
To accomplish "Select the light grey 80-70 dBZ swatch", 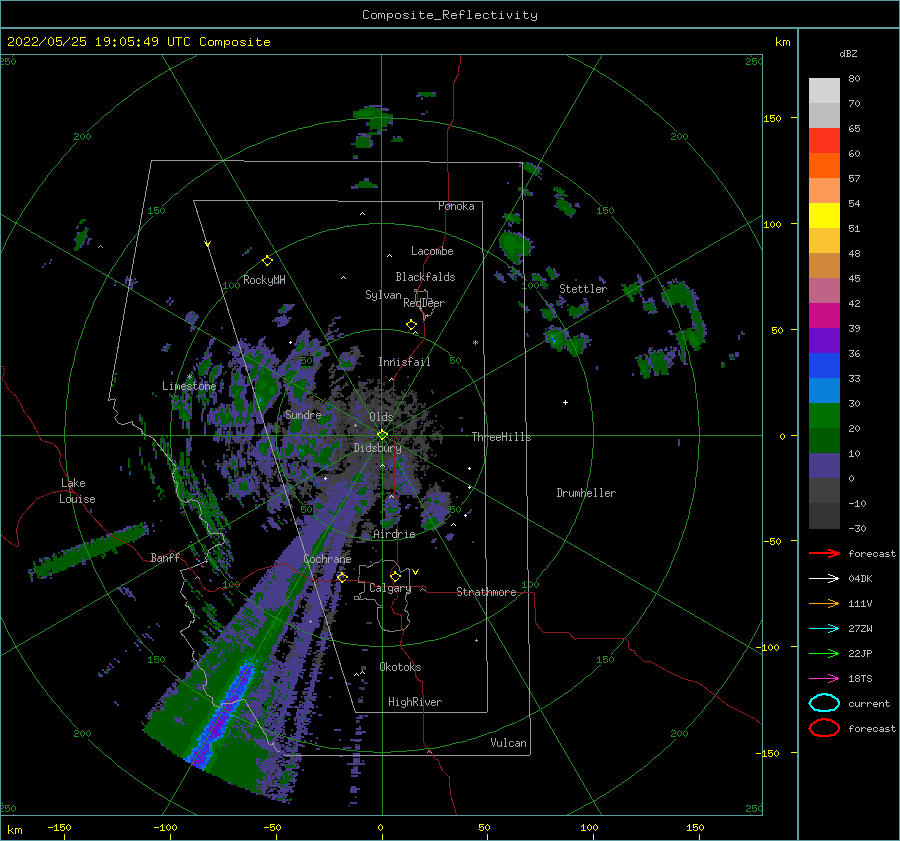I will coord(824,91).
